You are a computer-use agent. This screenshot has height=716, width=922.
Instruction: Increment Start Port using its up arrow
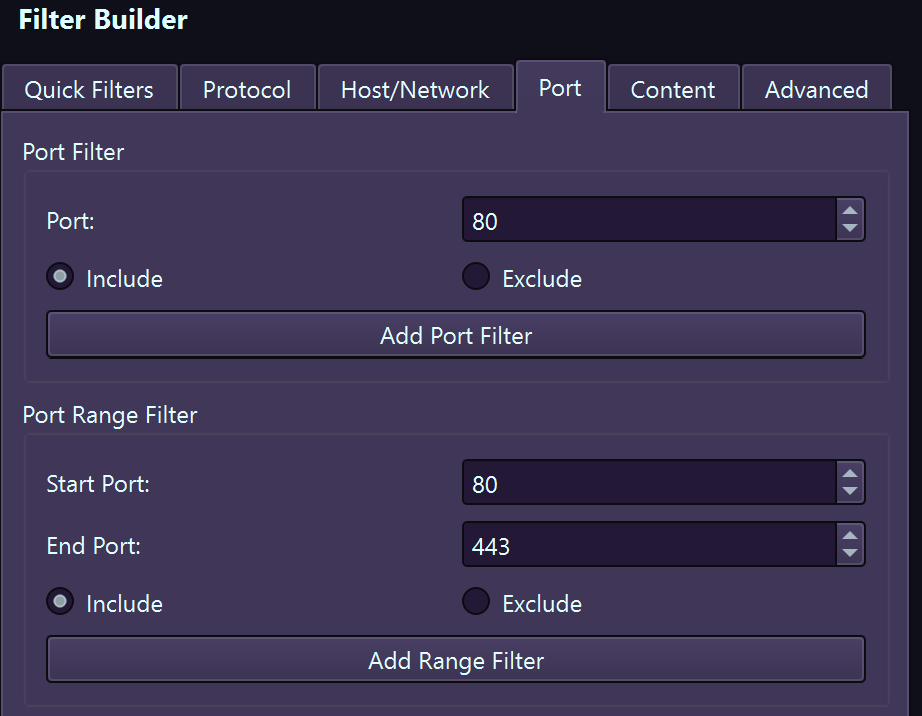tap(850, 473)
